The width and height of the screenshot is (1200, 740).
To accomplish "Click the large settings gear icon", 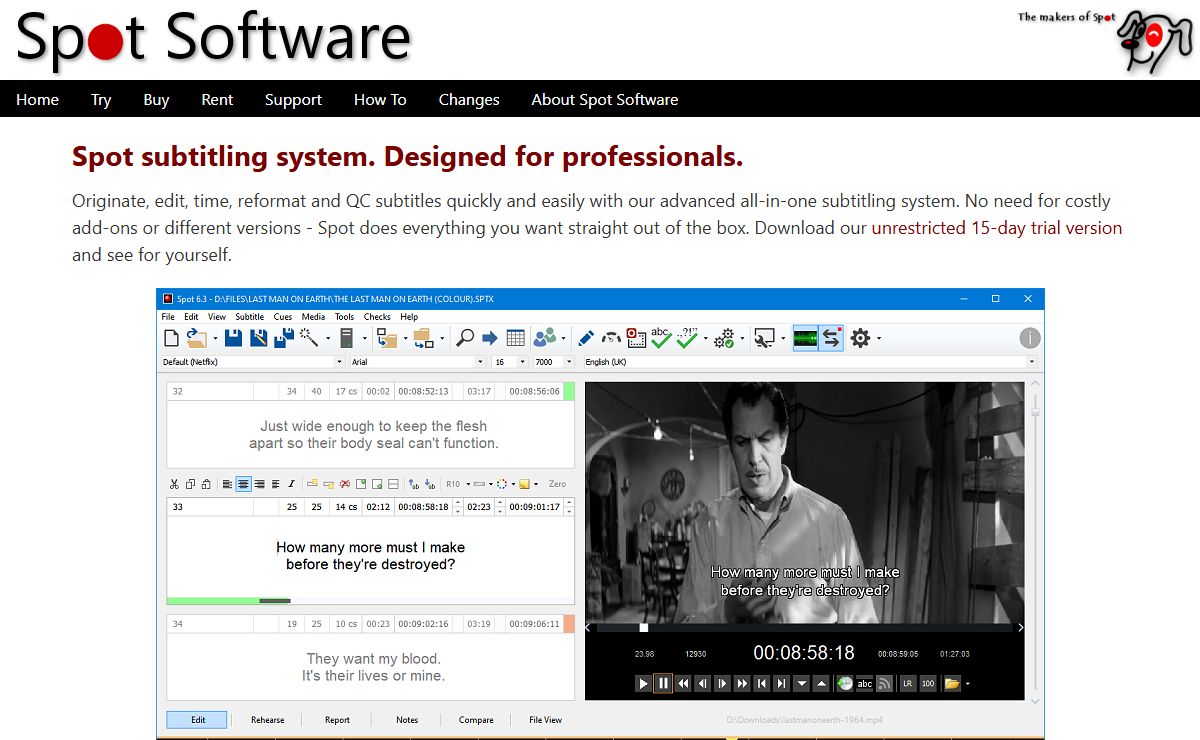I will (860, 338).
